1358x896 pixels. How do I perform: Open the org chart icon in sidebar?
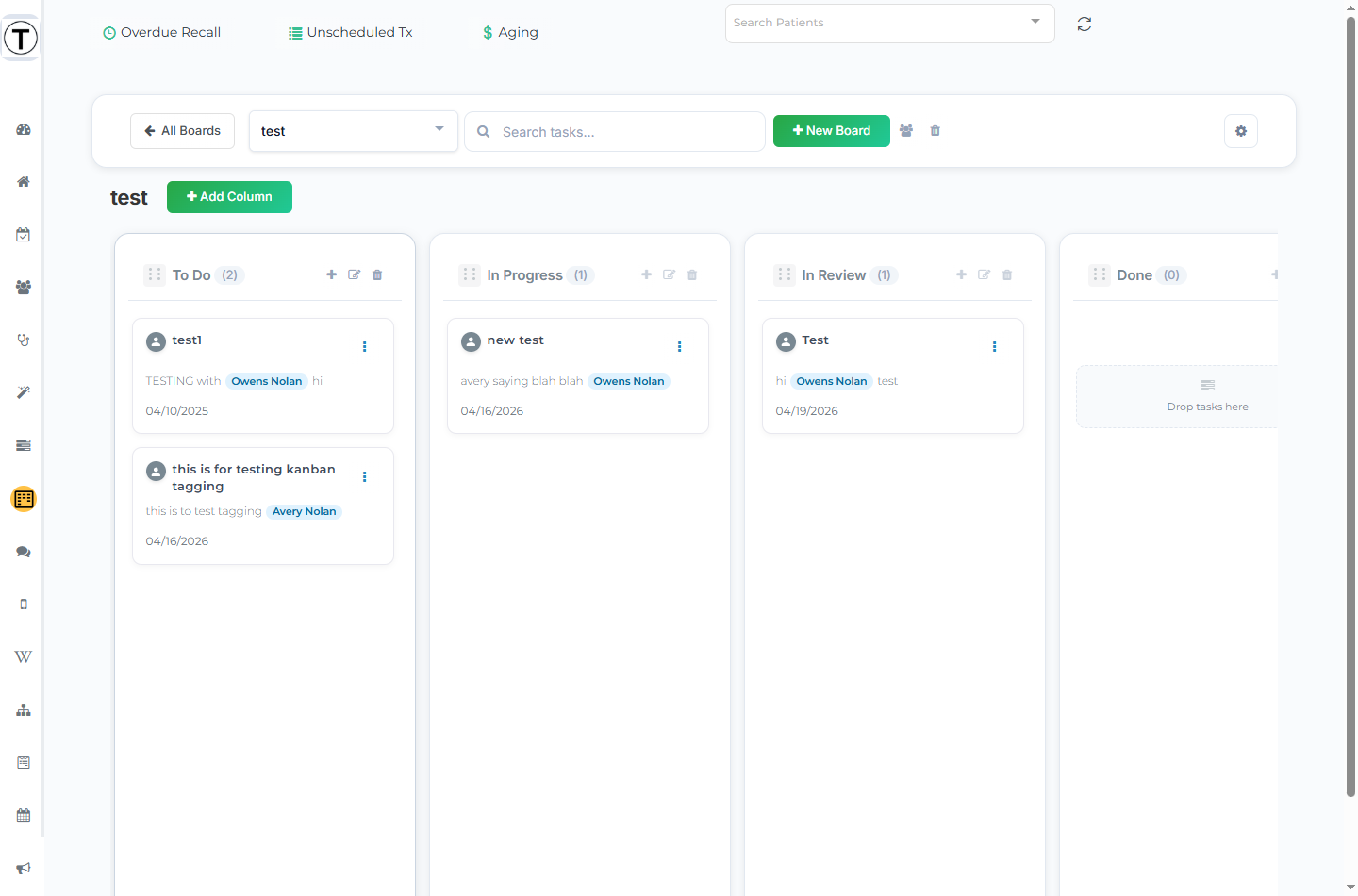24,710
